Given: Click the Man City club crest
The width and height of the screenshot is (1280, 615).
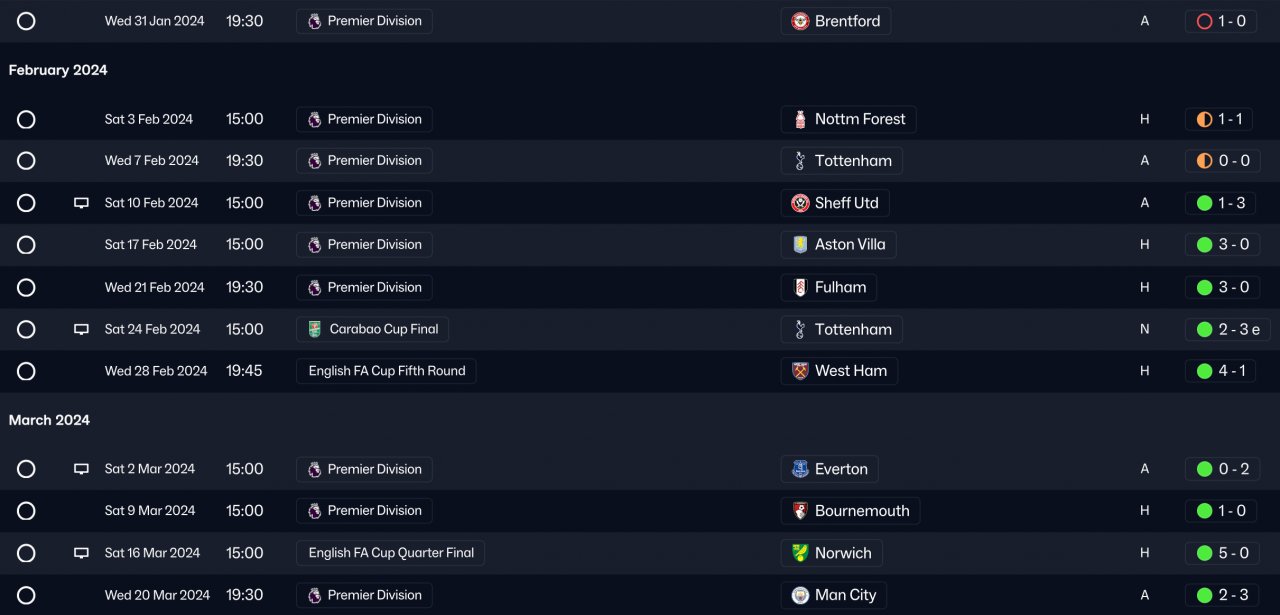Looking at the screenshot, I should tap(800, 595).
